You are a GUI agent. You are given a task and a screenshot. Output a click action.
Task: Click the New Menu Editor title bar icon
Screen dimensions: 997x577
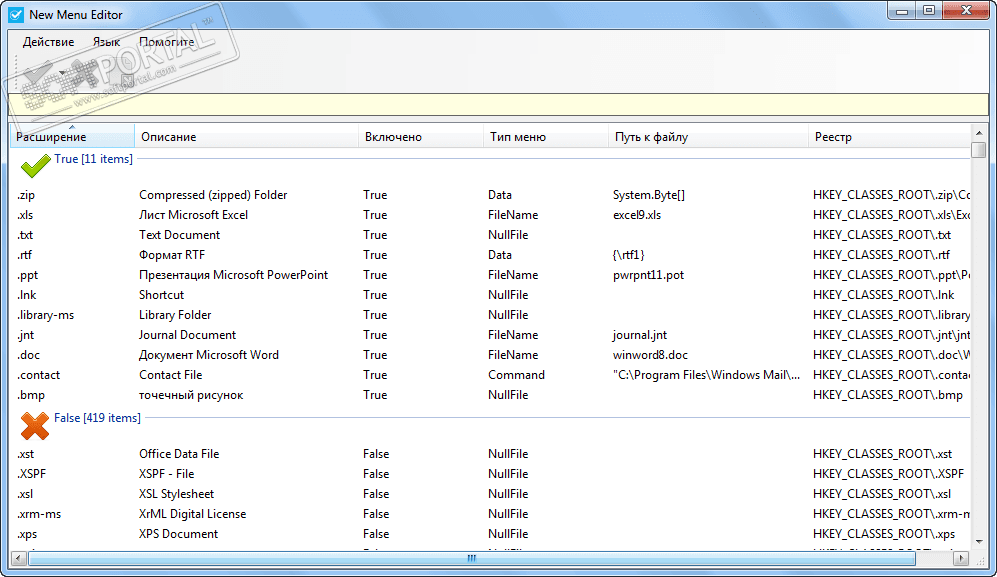[16, 14]
